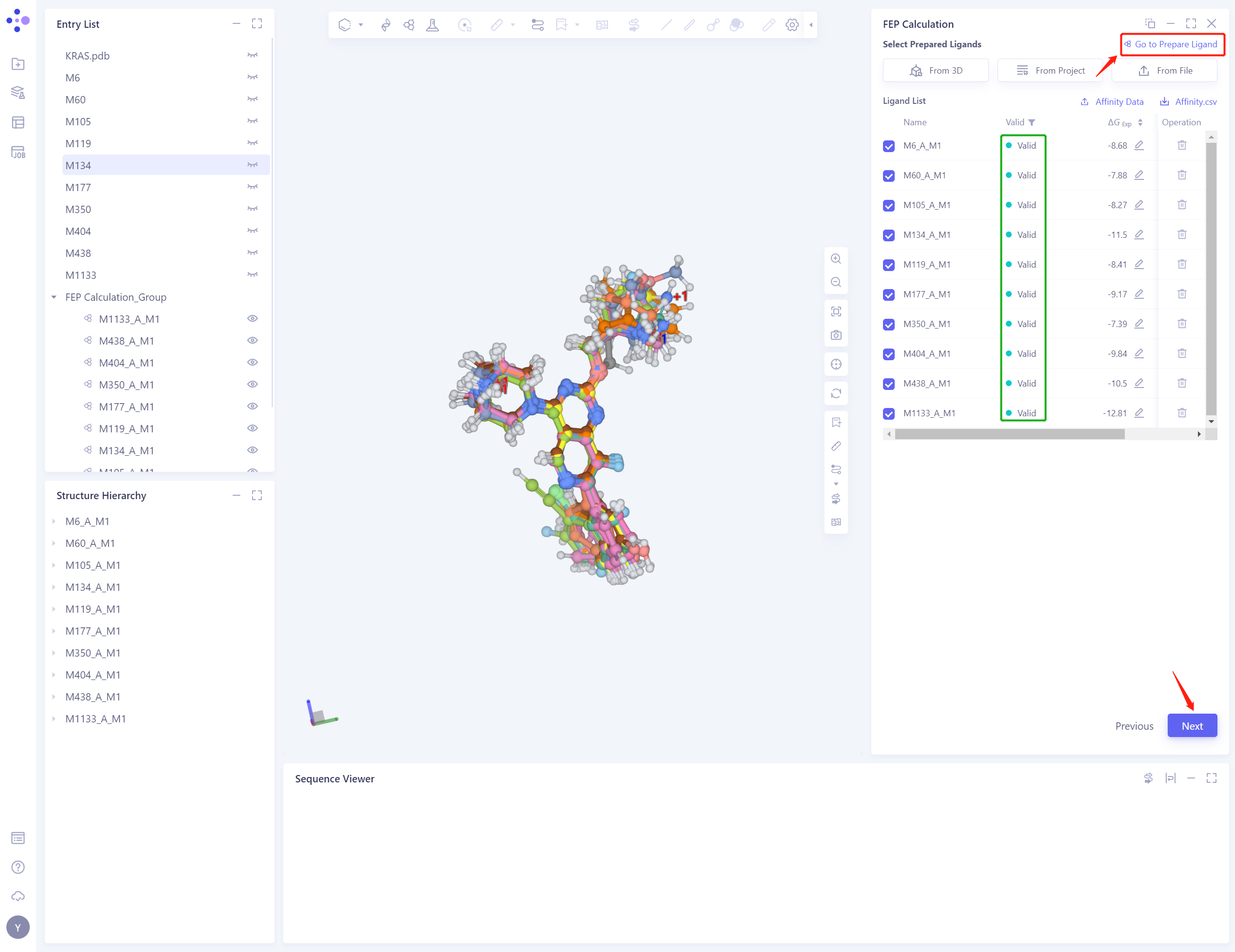The image size is (1235, 952).
Task: Select M134 in the Entry List
Action: tap(166, 166)
